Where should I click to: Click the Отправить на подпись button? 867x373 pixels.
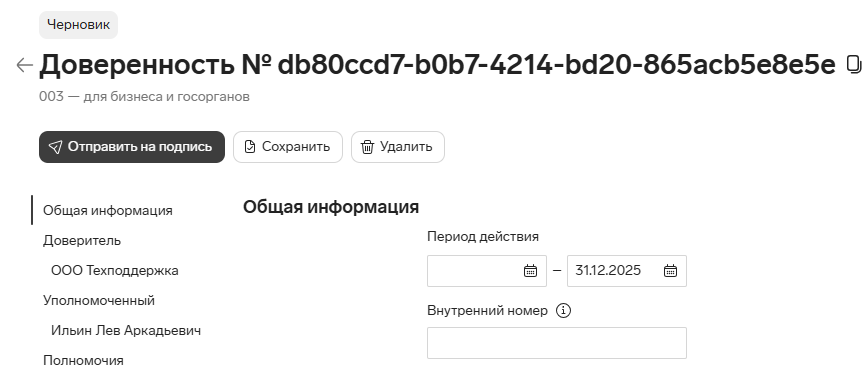(132, 147)
